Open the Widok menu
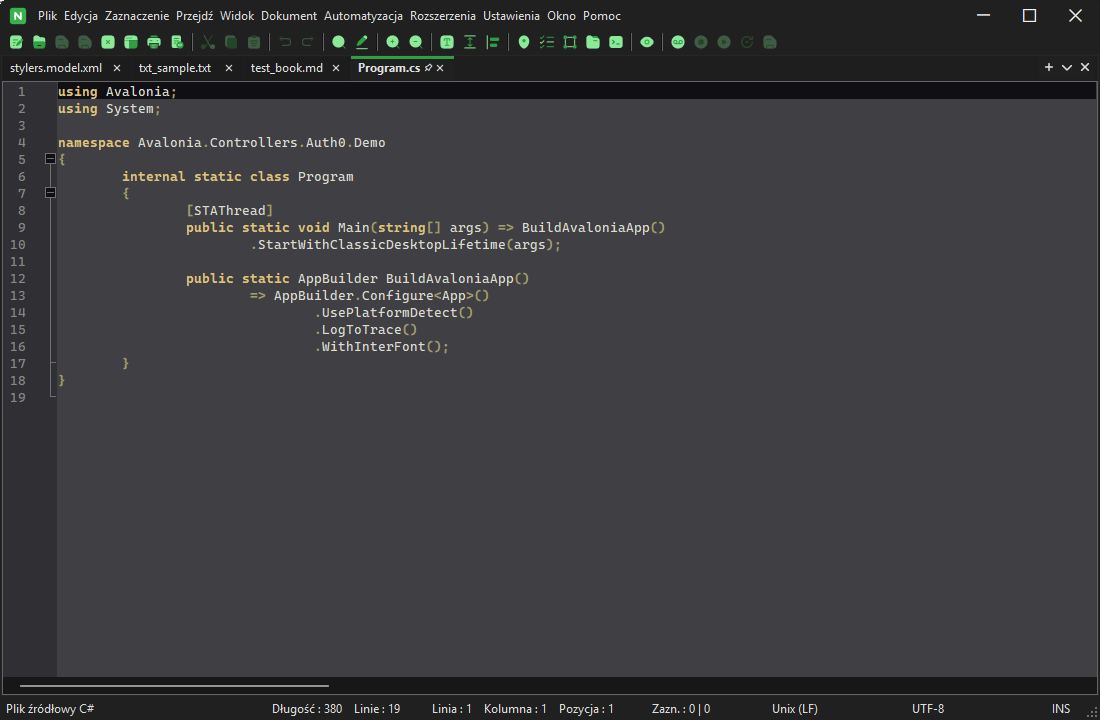Image resolution: width=1100 pixels, height=720 pixels. pos(237,15)
